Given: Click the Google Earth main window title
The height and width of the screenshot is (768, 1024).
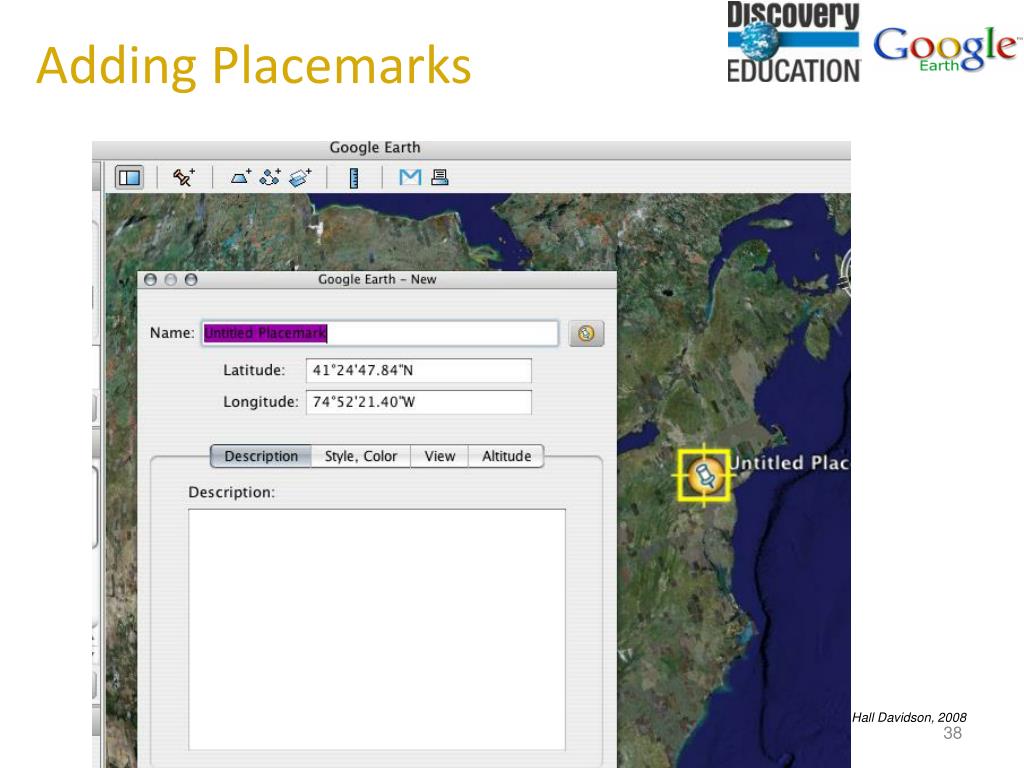Looking at the screenshot, I should click(375, 148).
